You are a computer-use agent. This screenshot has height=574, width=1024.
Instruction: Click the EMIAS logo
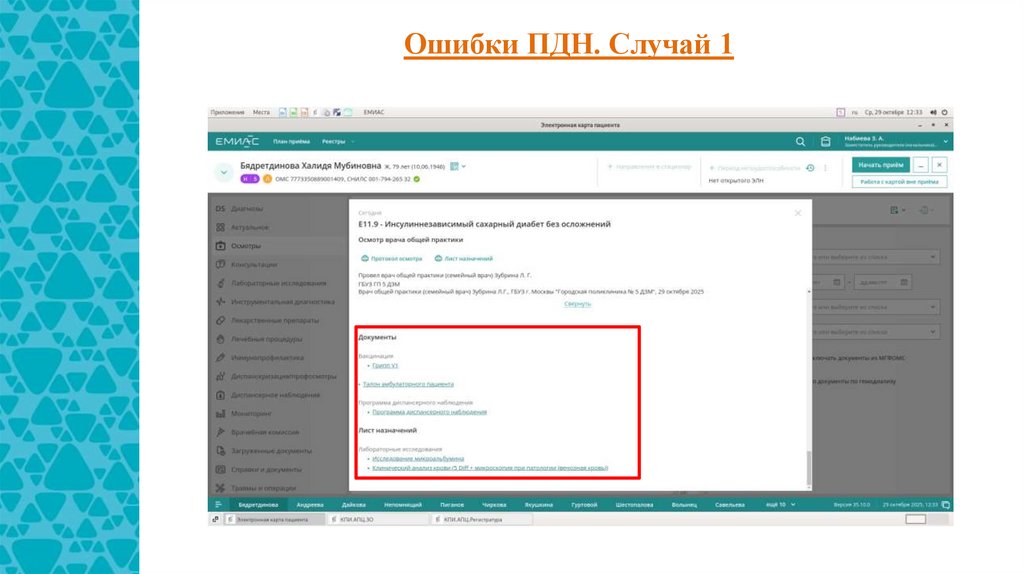point(237,142)
